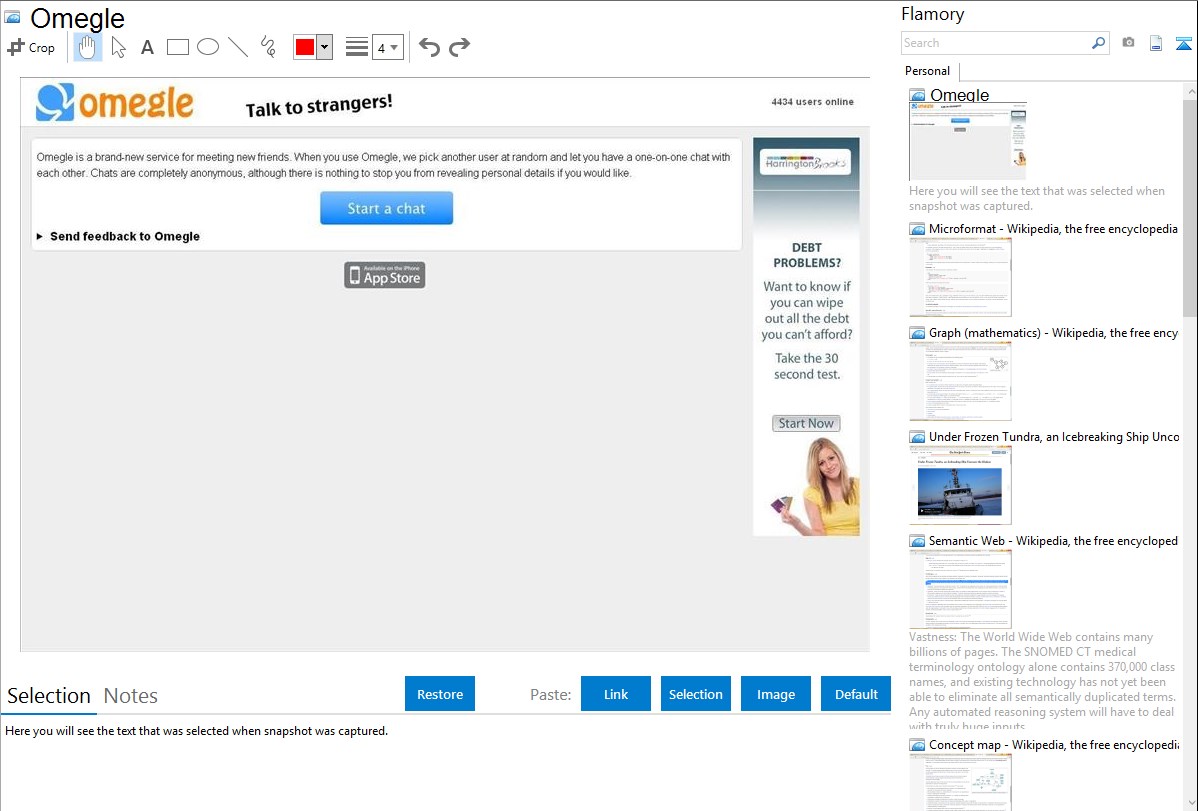
Task: Pick the rectangle shape tool
Action: point(177,47)
